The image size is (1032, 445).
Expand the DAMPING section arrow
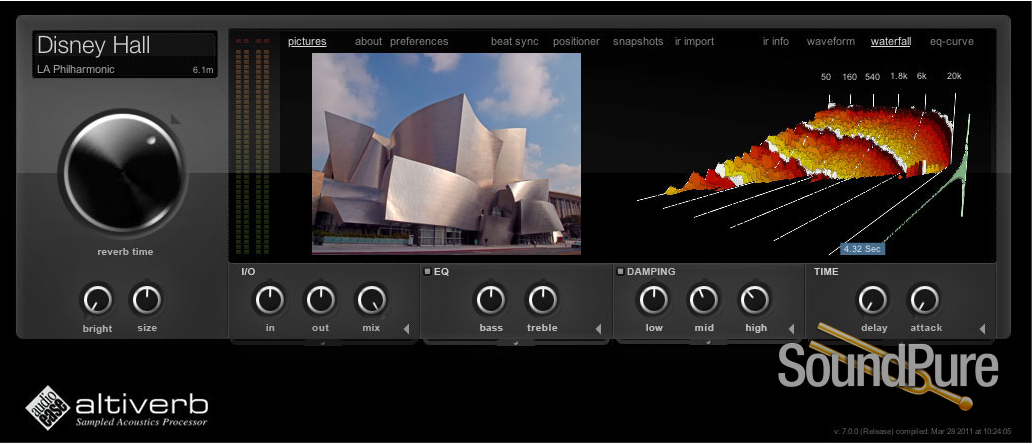click(x=791, y=328)
